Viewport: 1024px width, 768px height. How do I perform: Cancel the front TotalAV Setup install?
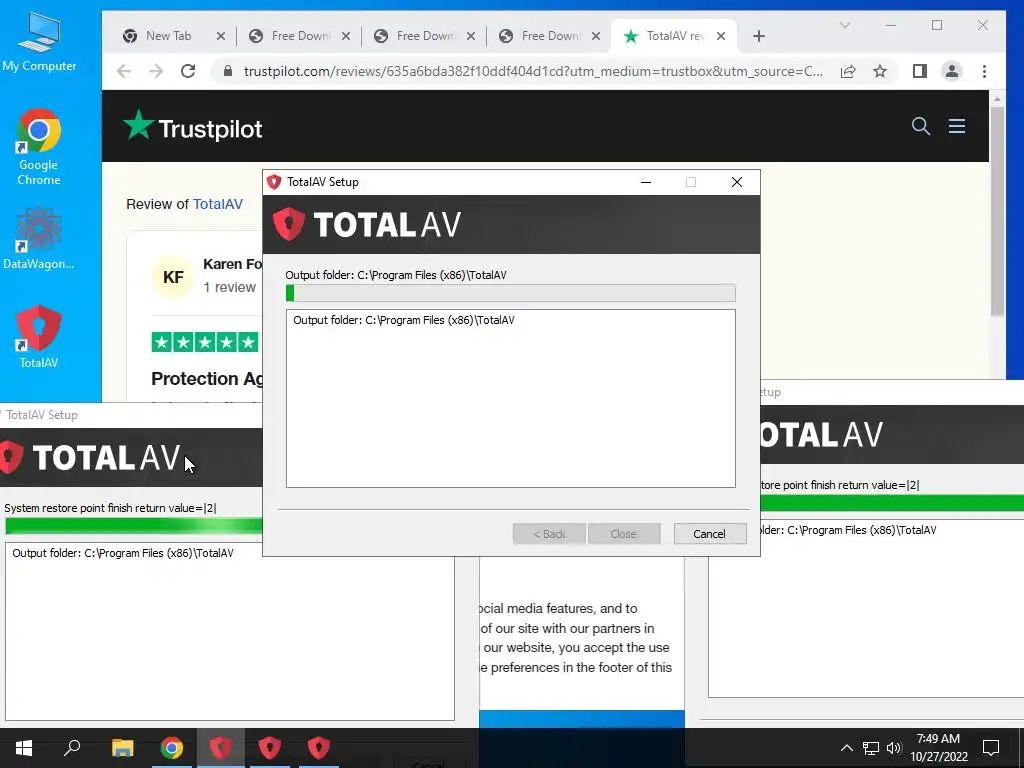tap(709, 534)
